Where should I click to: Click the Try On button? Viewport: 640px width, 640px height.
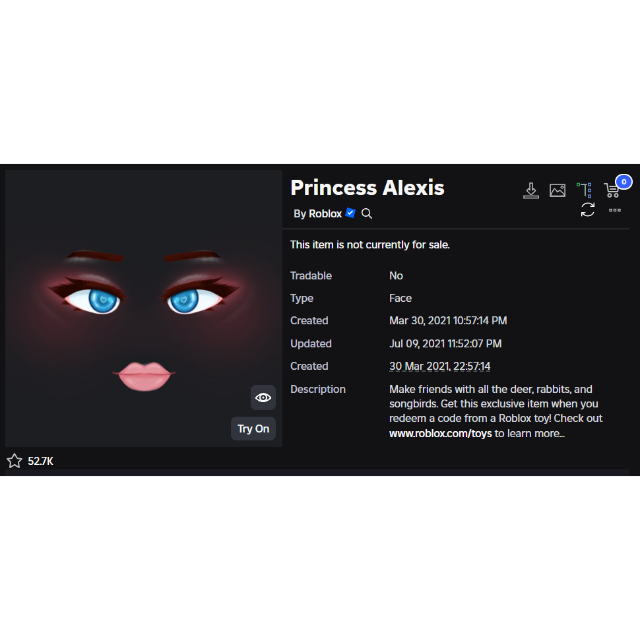[x=253, y=429]
